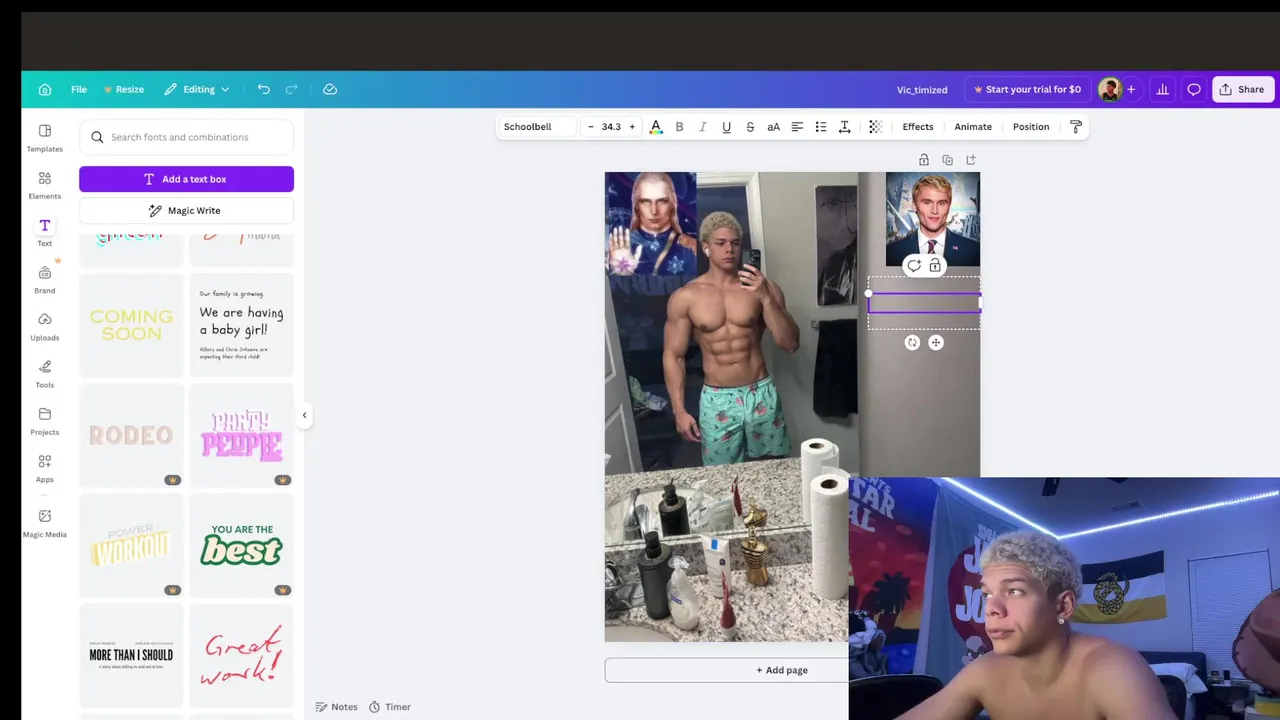
Task: Undo the last action
Action: pos(263,89)
